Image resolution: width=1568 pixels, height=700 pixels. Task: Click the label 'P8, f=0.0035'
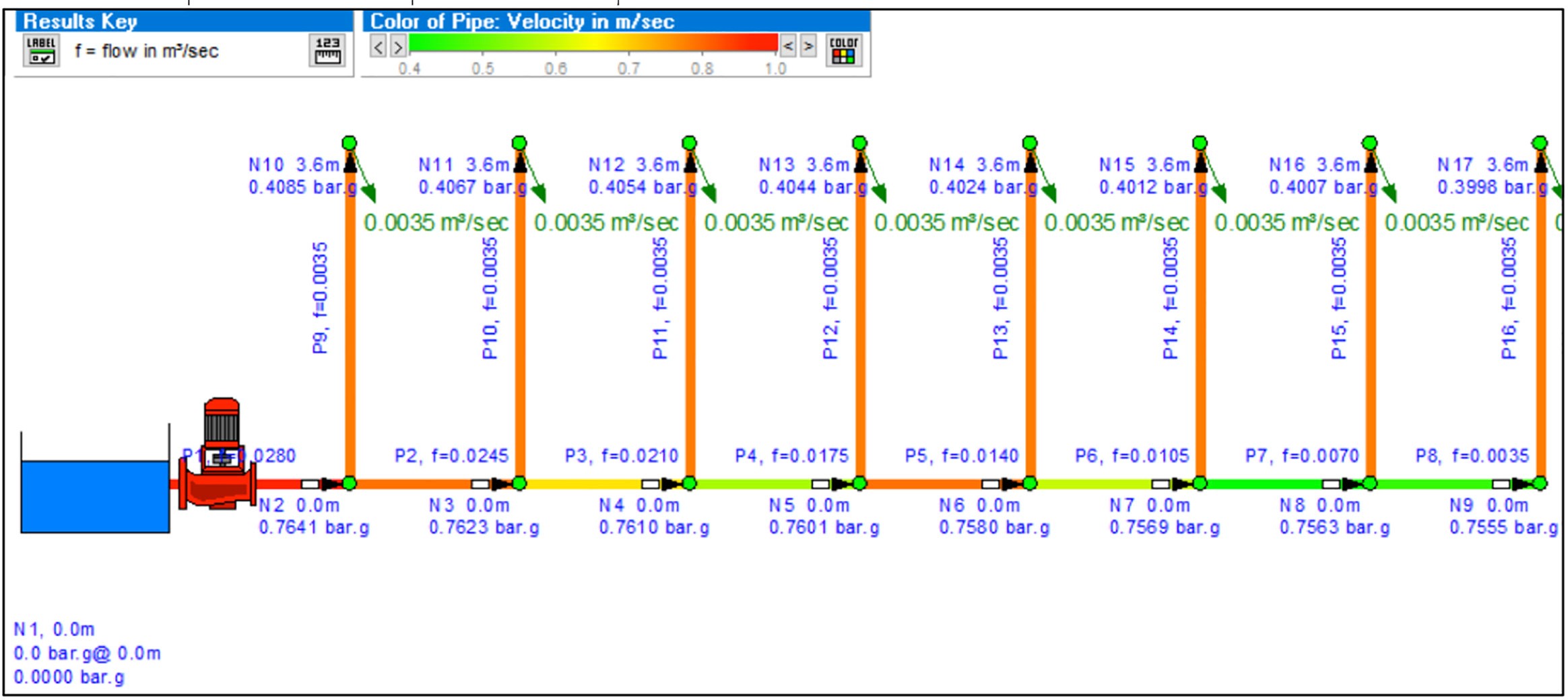(1472, 456)
